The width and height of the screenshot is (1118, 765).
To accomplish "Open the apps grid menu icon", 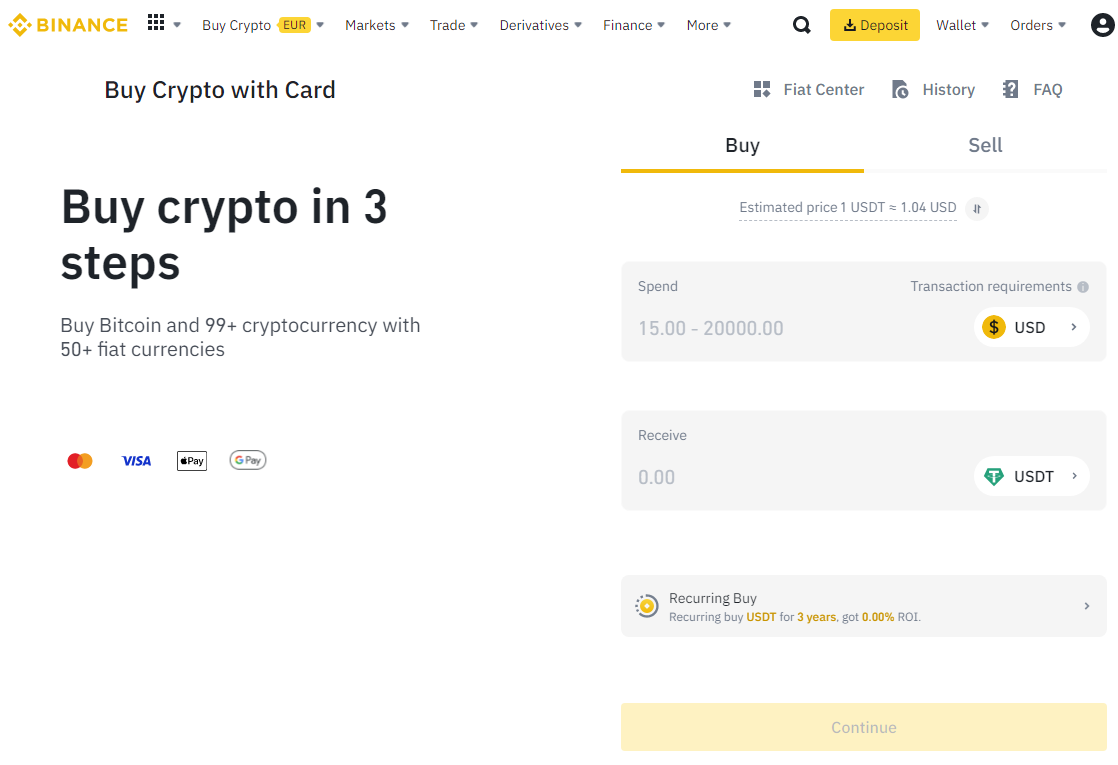I will pyautogui.click(x=156, y=23).
